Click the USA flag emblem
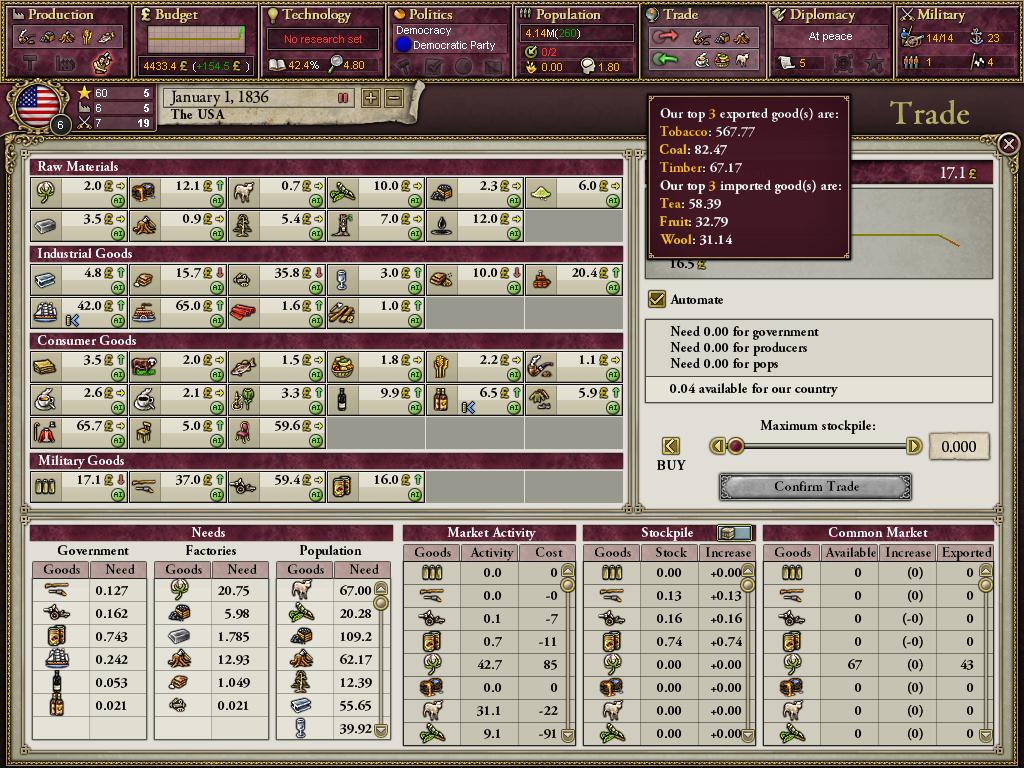1024x768 pixels. coord(37,106)
